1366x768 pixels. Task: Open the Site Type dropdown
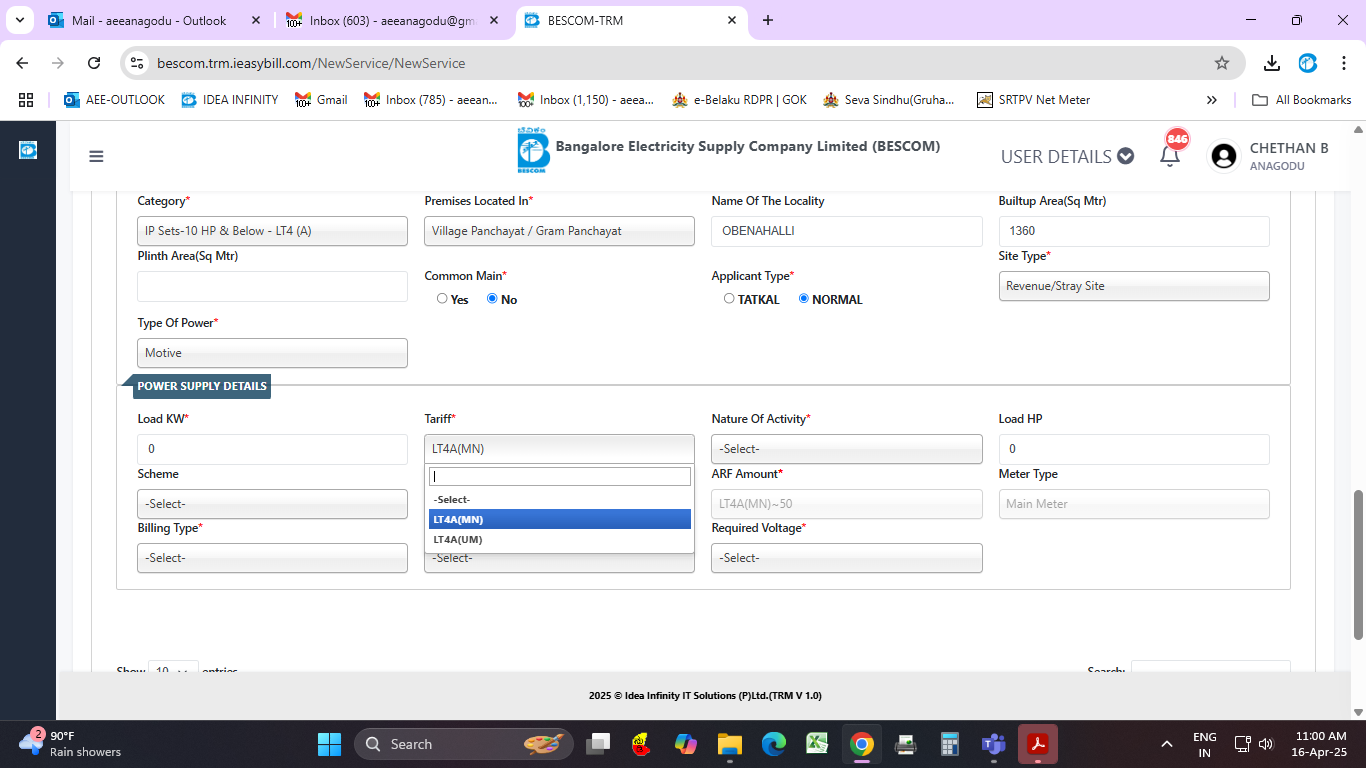(1134, 286)
